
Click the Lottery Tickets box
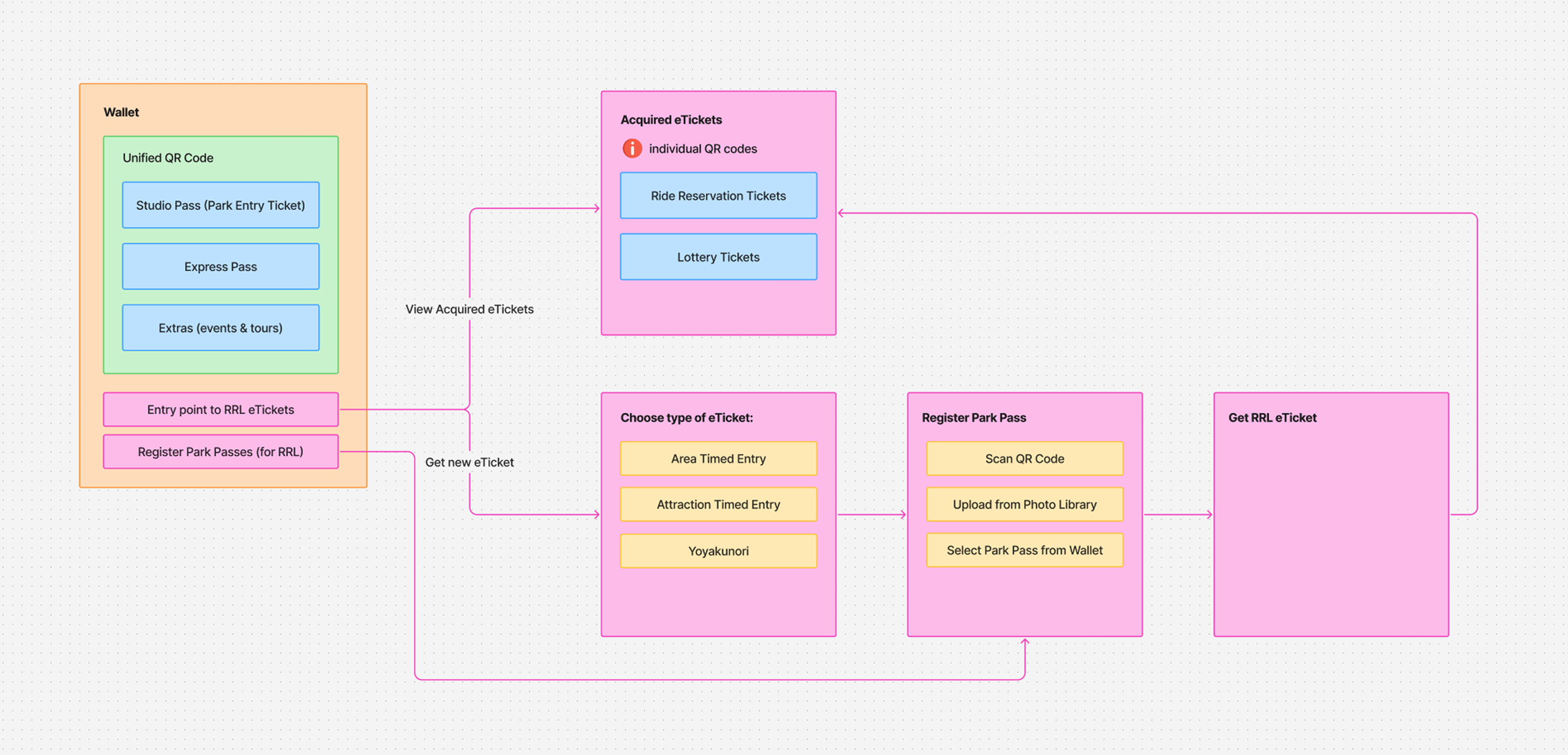click(x=718, y=258)
